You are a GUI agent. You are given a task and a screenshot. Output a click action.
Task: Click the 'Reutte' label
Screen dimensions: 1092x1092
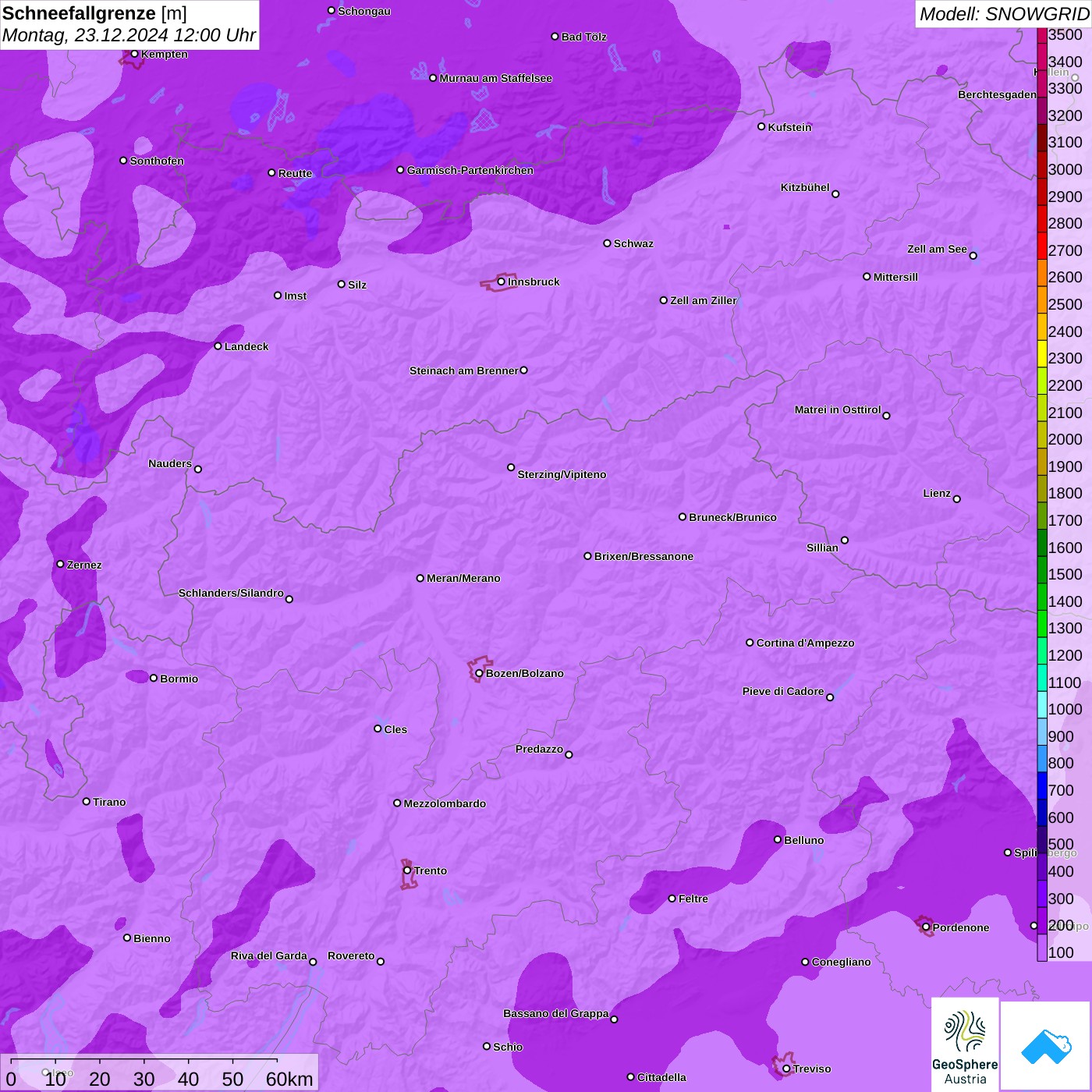pos(296,173)
